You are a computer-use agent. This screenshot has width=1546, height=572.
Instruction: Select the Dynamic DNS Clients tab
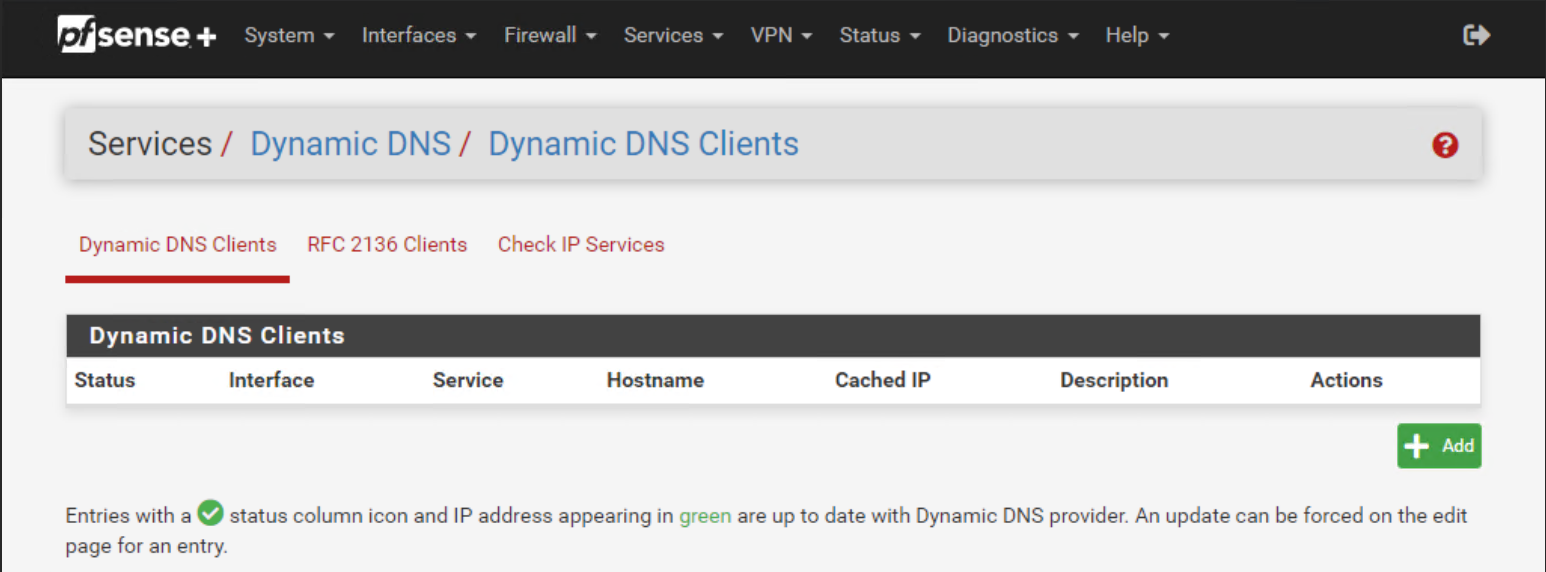point(178,245)
